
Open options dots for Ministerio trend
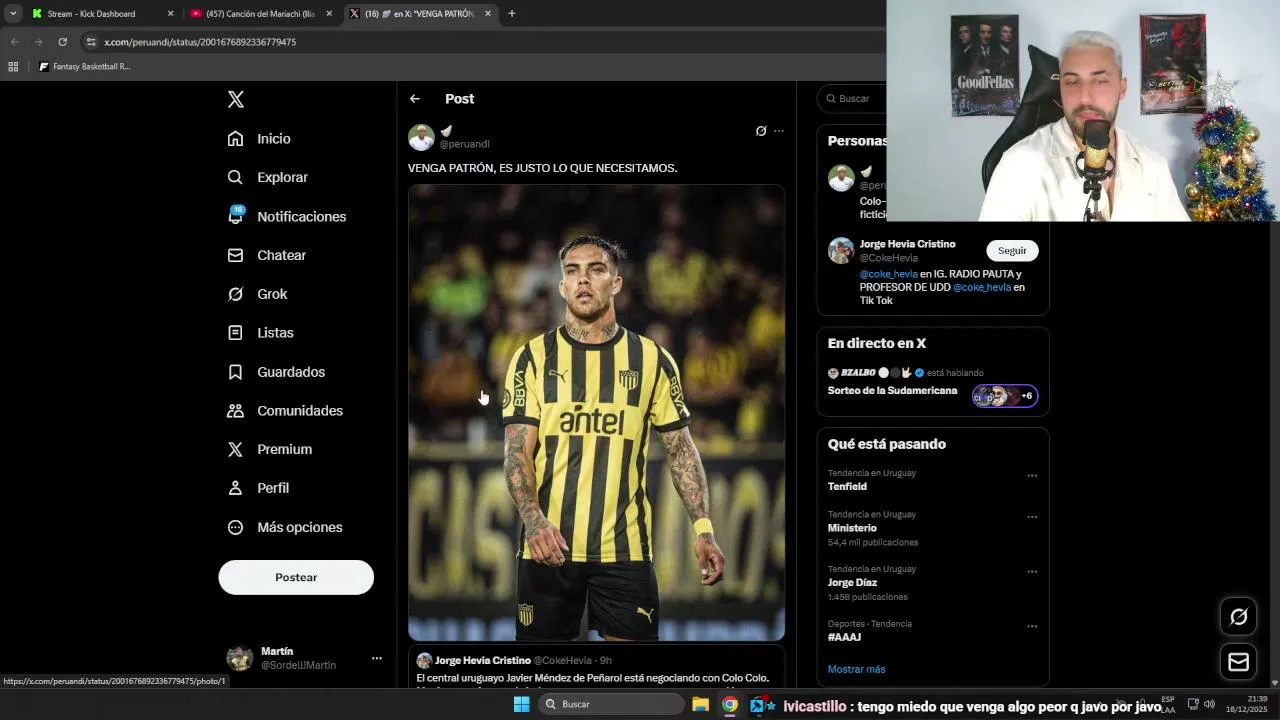[1032, 517]
